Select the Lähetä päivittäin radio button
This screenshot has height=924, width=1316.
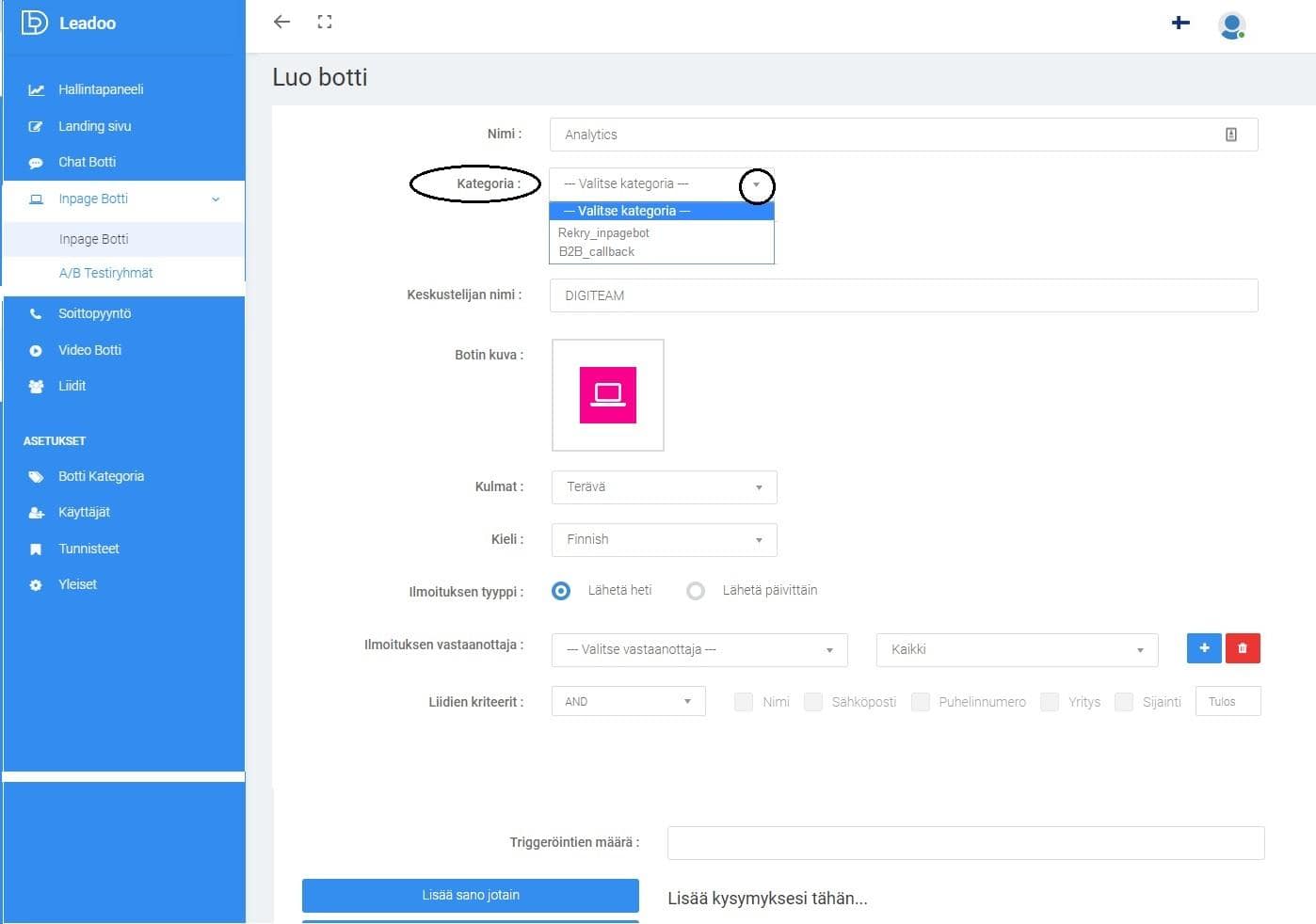pyautogui.click(x=696, y=591)
